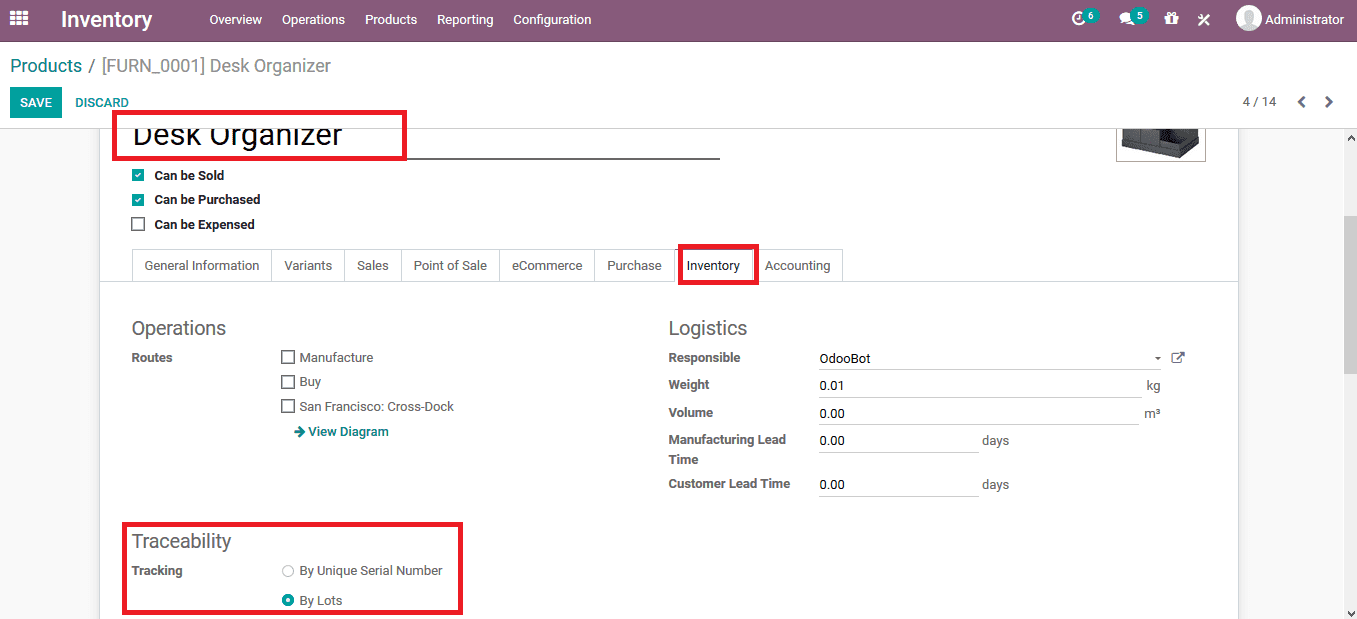Click the Weight input field
This screenshot has height=619, width=1357.
point(980,385)
